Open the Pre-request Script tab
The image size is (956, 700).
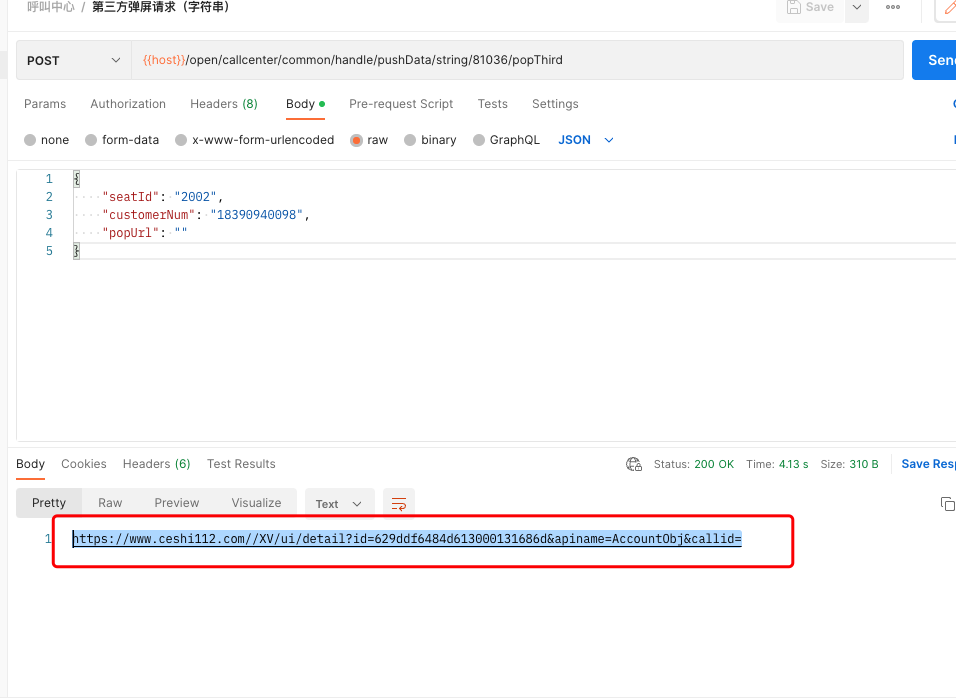coord(401,104)
